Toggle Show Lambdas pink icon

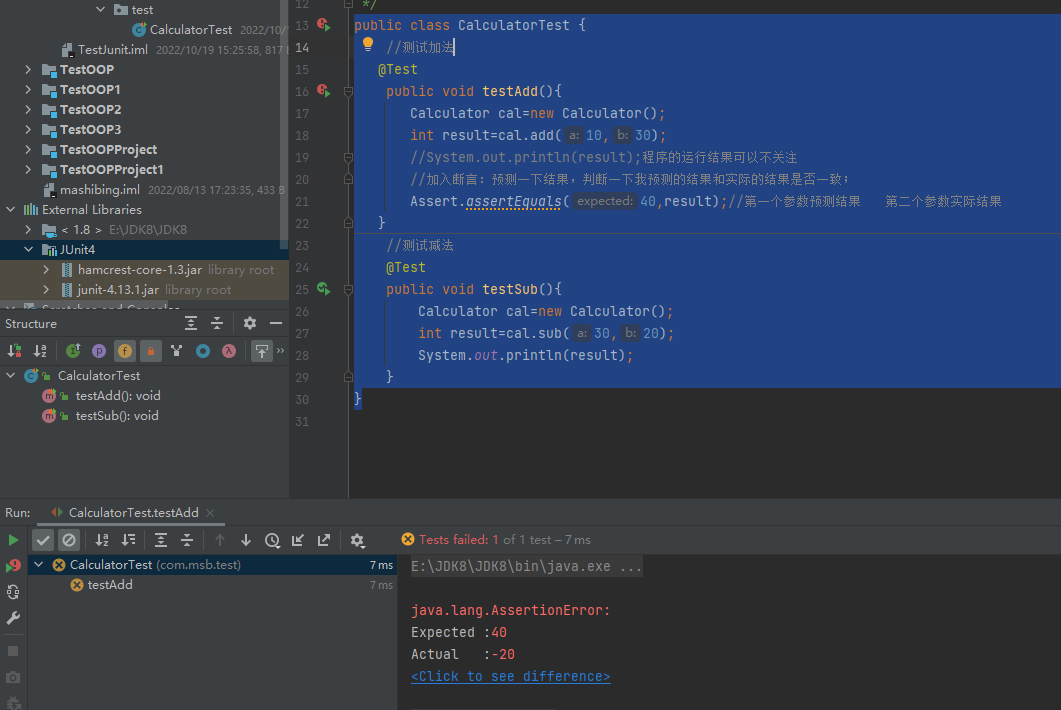pos(229,351)
